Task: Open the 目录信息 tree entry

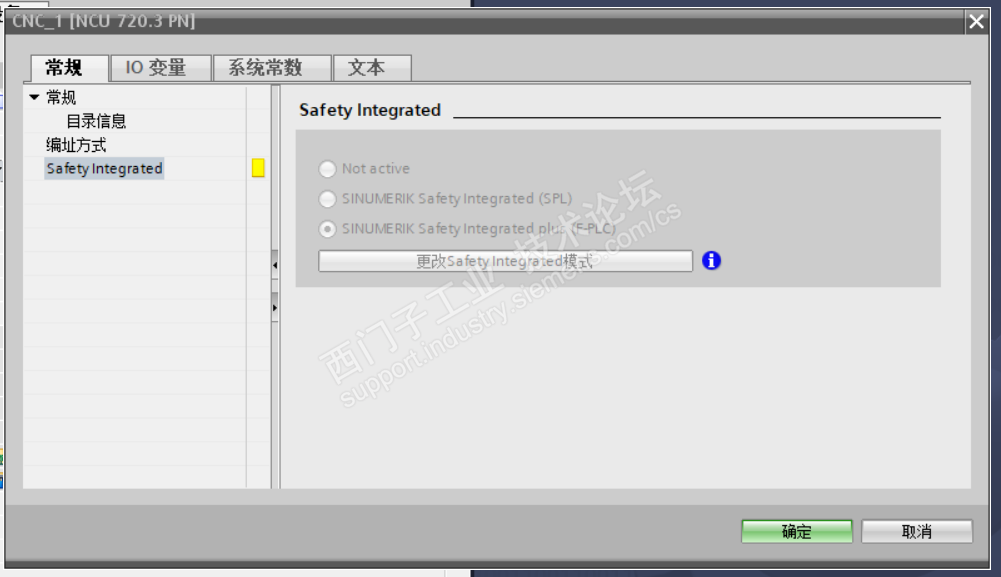Action: [96, 121]
